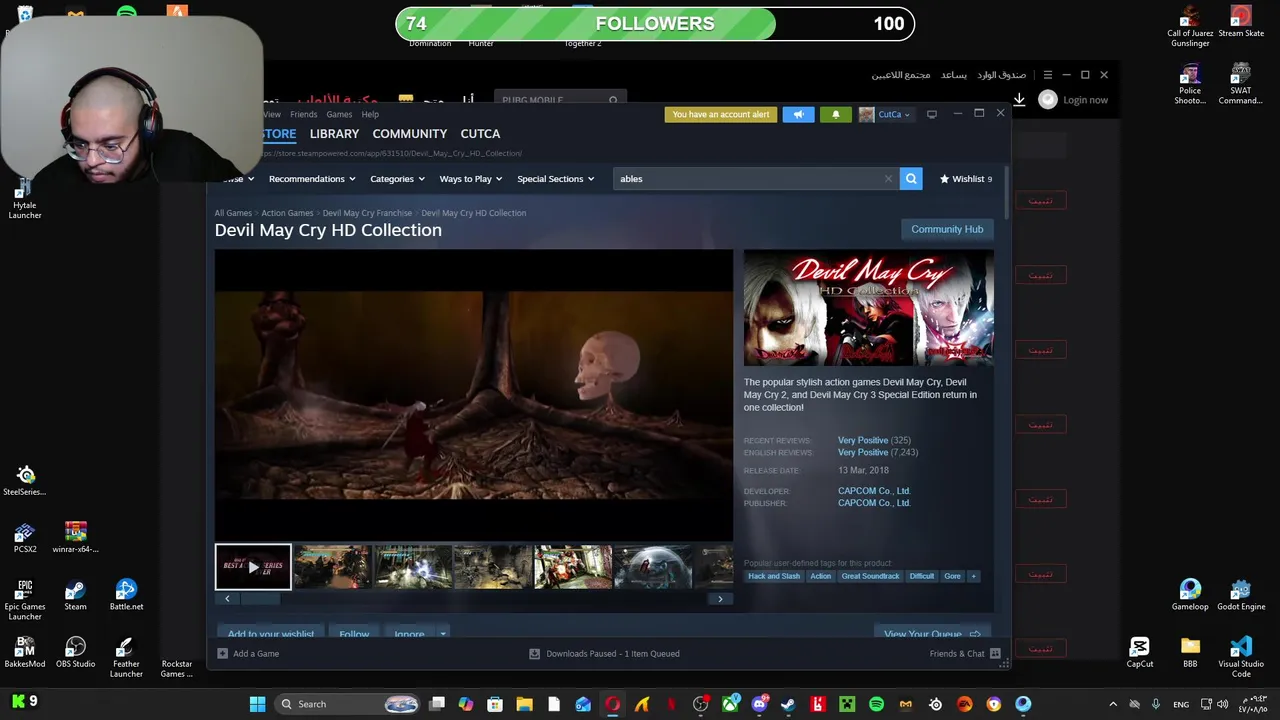The width and height of the screenshot is (1280, 720).
Task: Expand the Special Sections menu
Action: click(555, 179)
